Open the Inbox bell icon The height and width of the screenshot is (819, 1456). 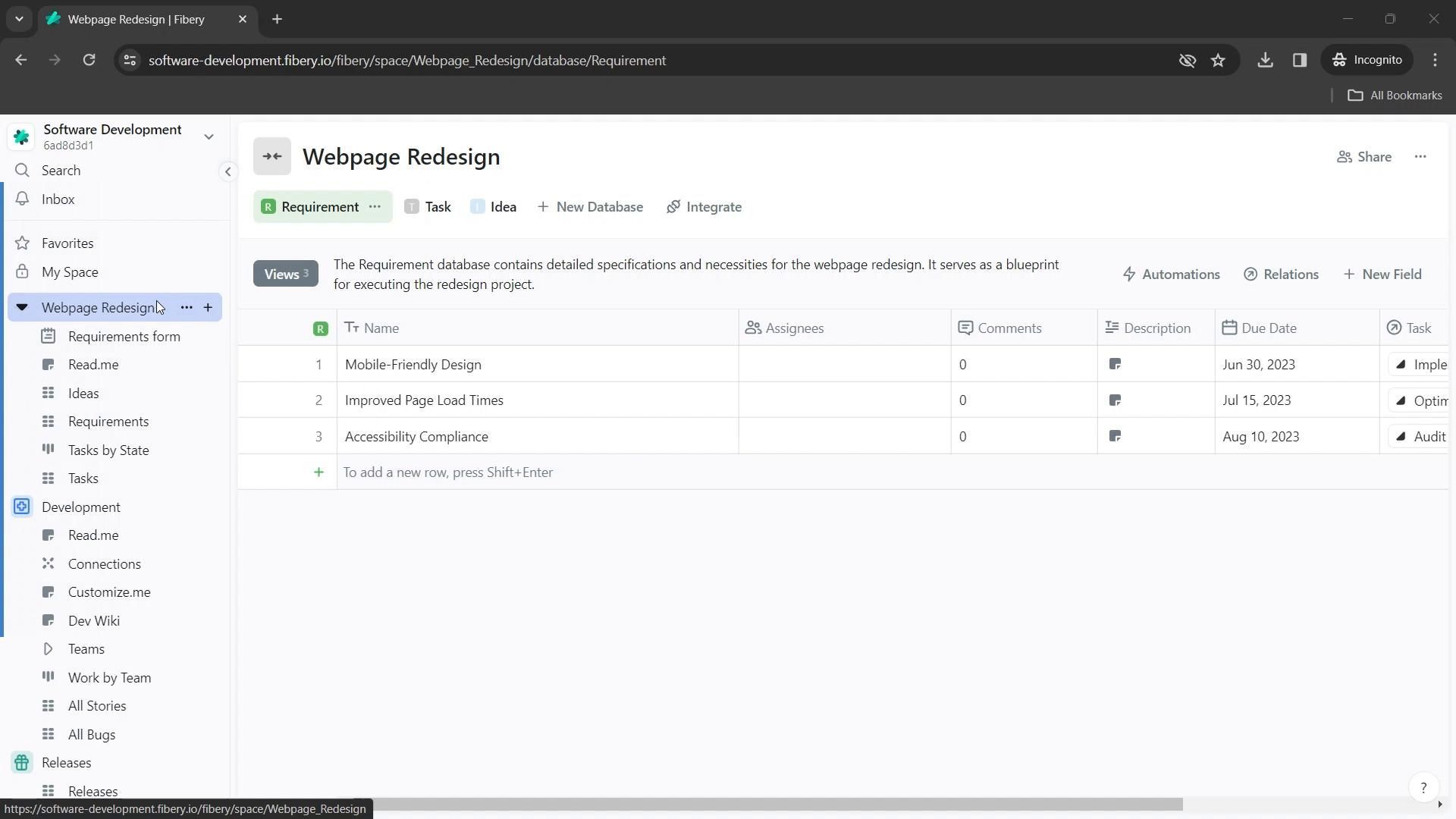[23, 199]
